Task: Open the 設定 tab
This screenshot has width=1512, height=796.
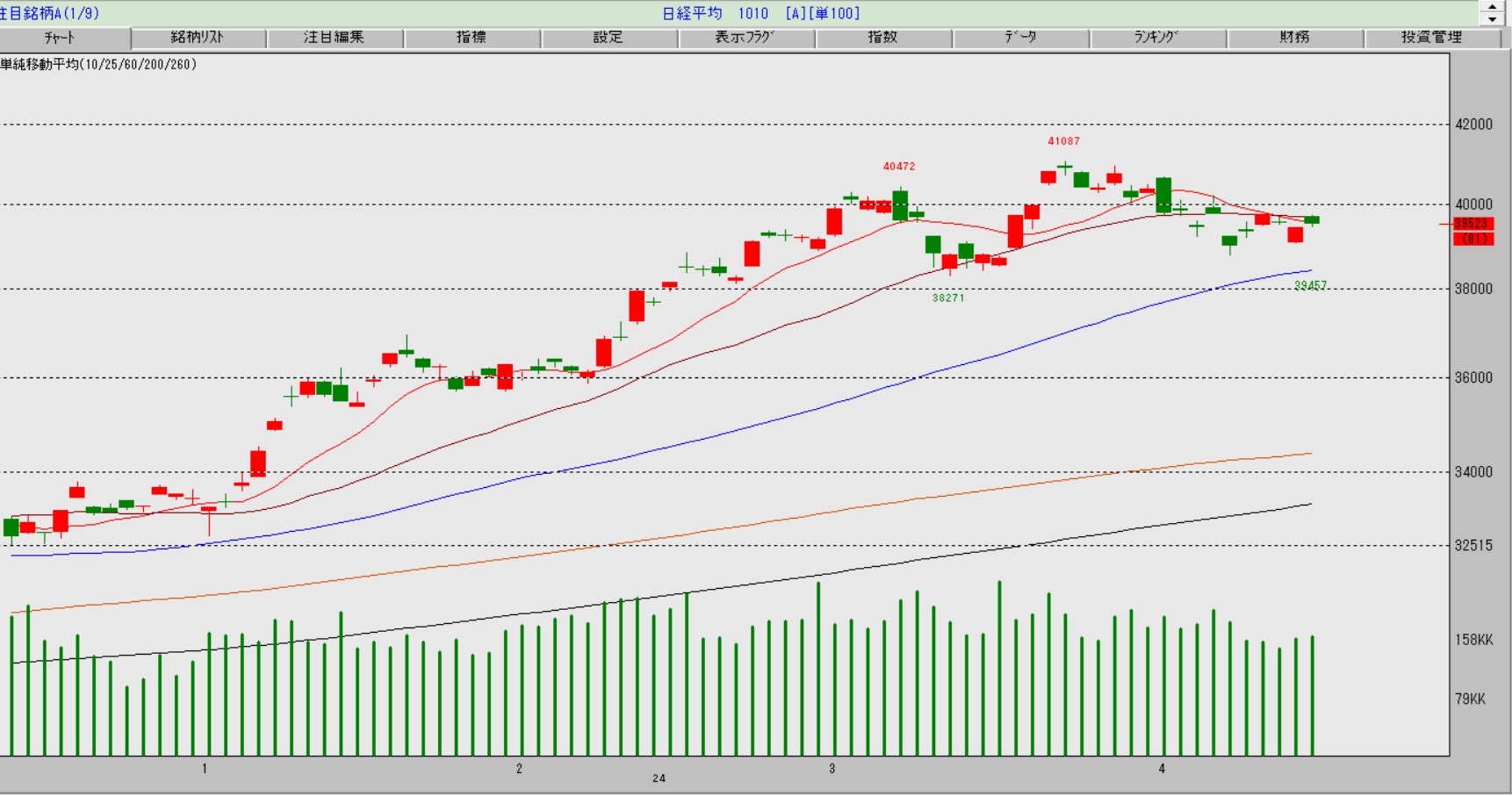Action: click(608, 38)
